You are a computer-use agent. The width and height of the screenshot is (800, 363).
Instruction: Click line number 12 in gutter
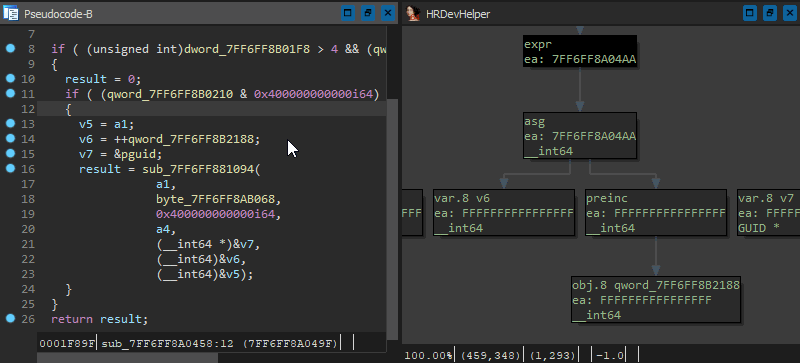pyautogui.click(x=29, y=109)
